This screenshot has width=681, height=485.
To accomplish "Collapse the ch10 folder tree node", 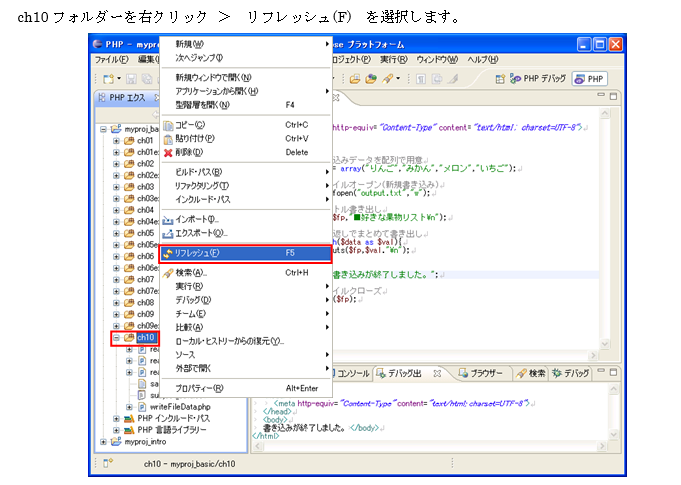I will click(116, 338).
